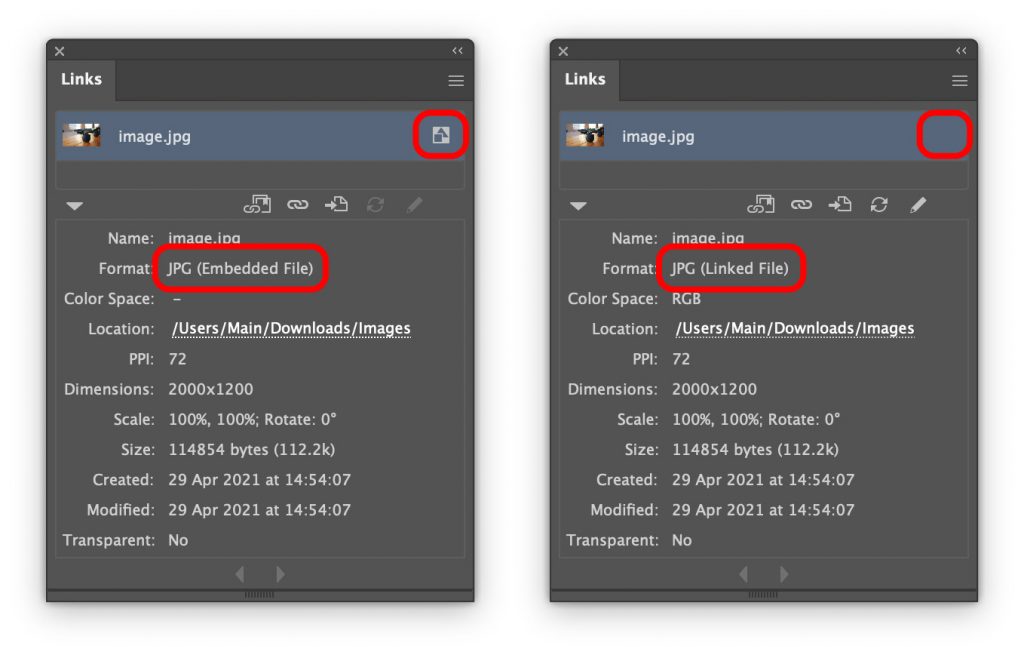Screen dimensions: 1024x655
Task: Click Edit Original pencil icon in right panel
Action: pyautogui.click(x=918, y=204)
